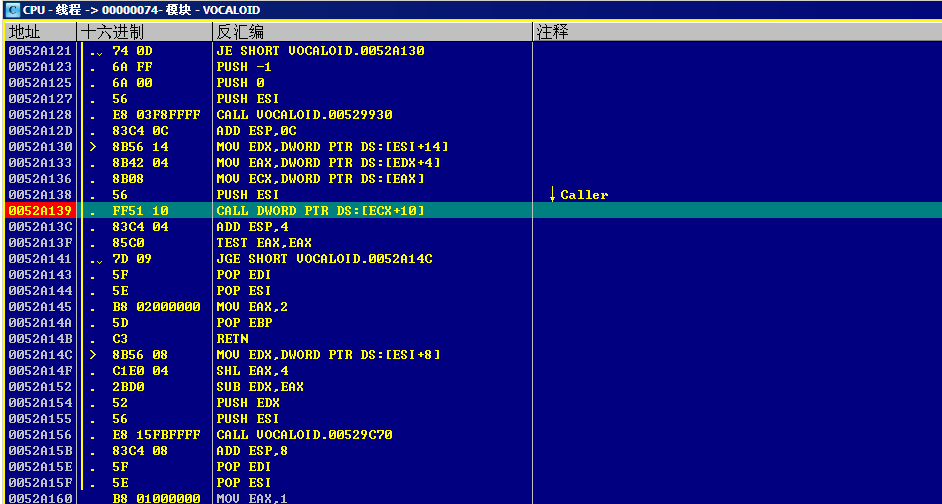Viewport: 942px width, 504px height.
Task: Click hex bytes B8 02000000
Action: (156, 307)
